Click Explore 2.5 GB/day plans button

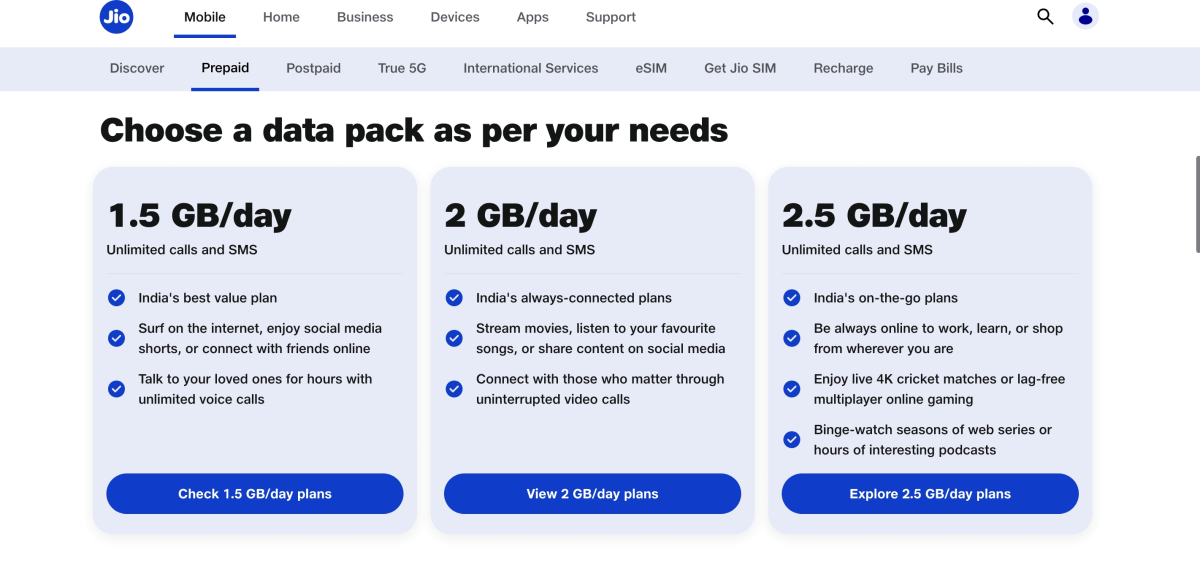pos(930,494)
